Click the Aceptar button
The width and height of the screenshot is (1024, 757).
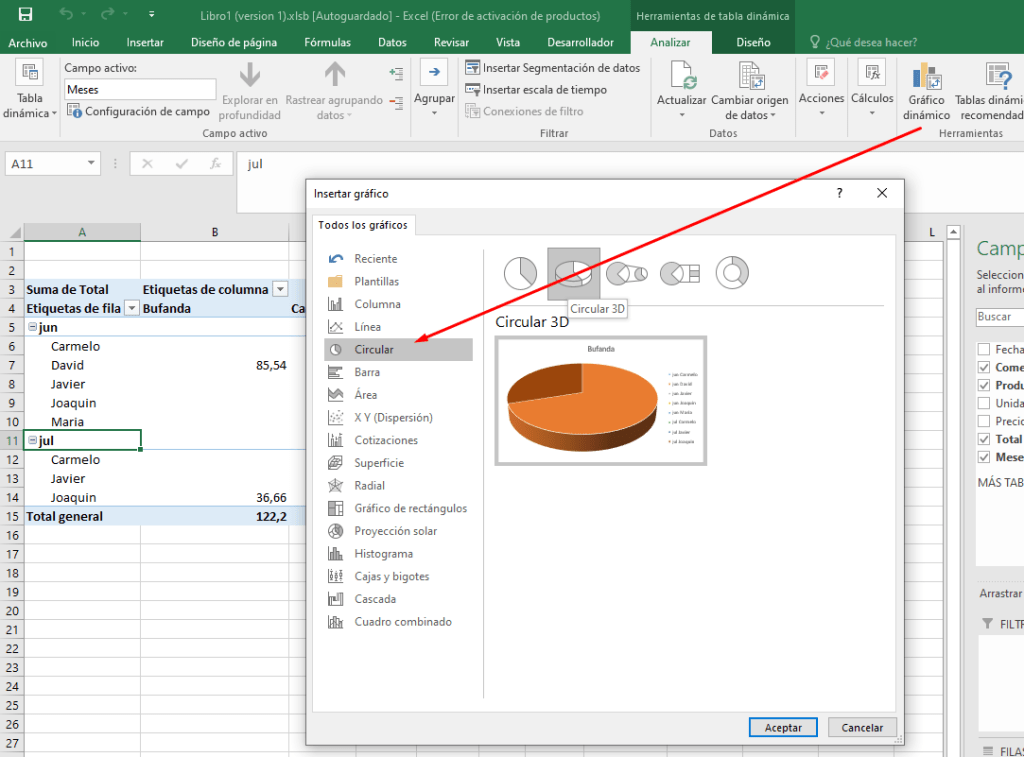tap(783, 728)
